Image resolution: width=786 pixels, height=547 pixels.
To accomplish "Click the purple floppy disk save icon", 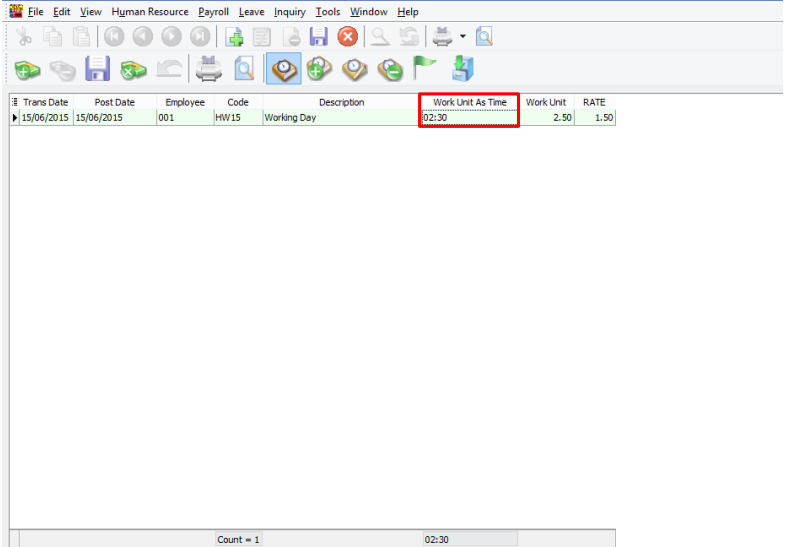I will (97, 70).
